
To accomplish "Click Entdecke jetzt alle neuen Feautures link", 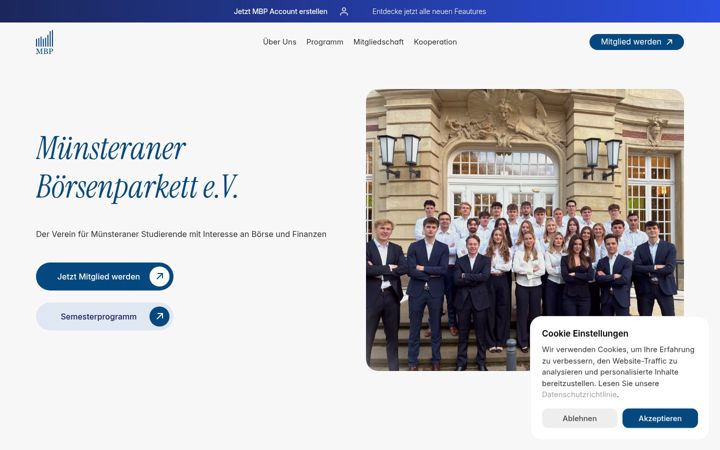I will 429,11.
